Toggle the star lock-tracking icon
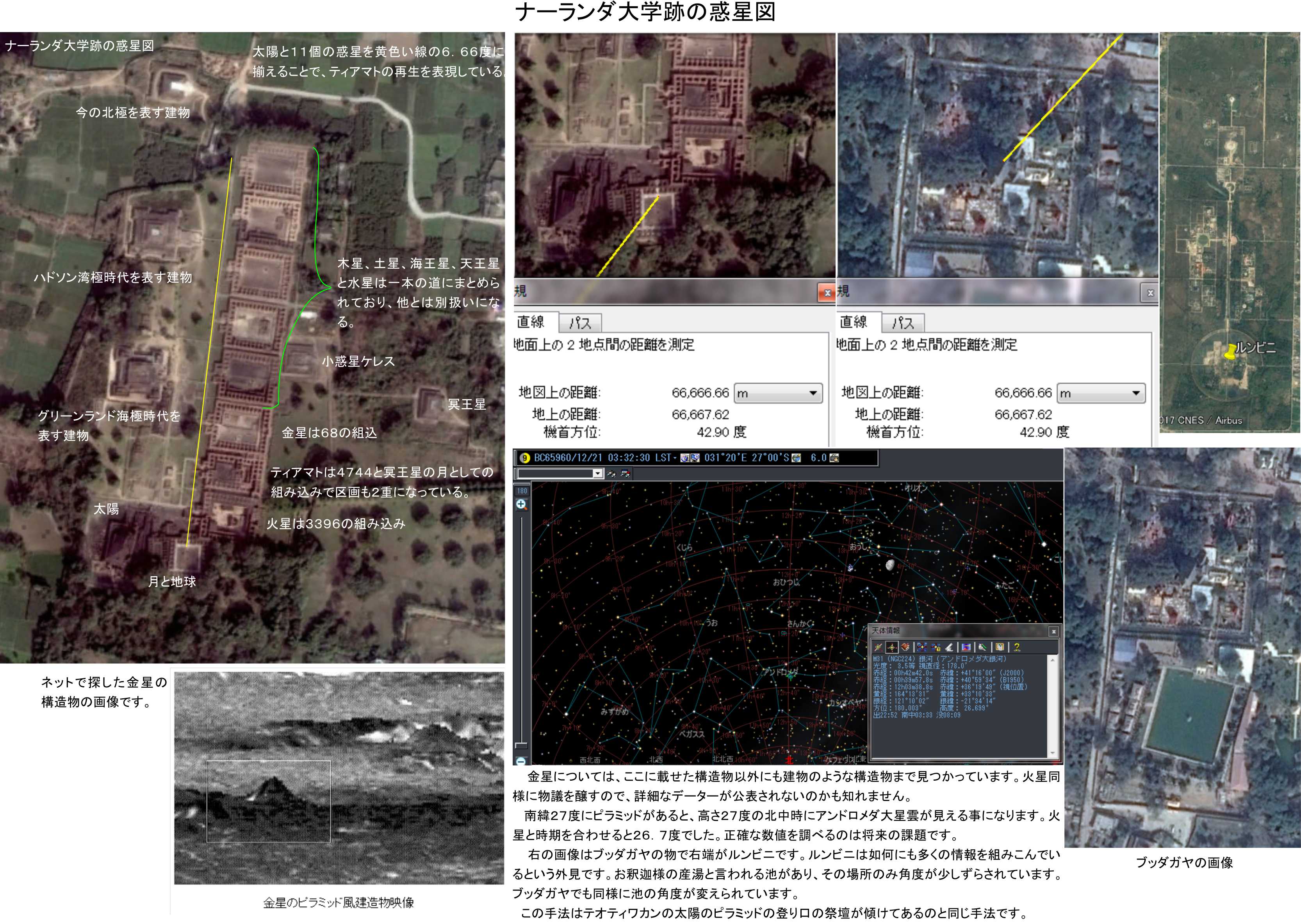 (x=936, y=648)
